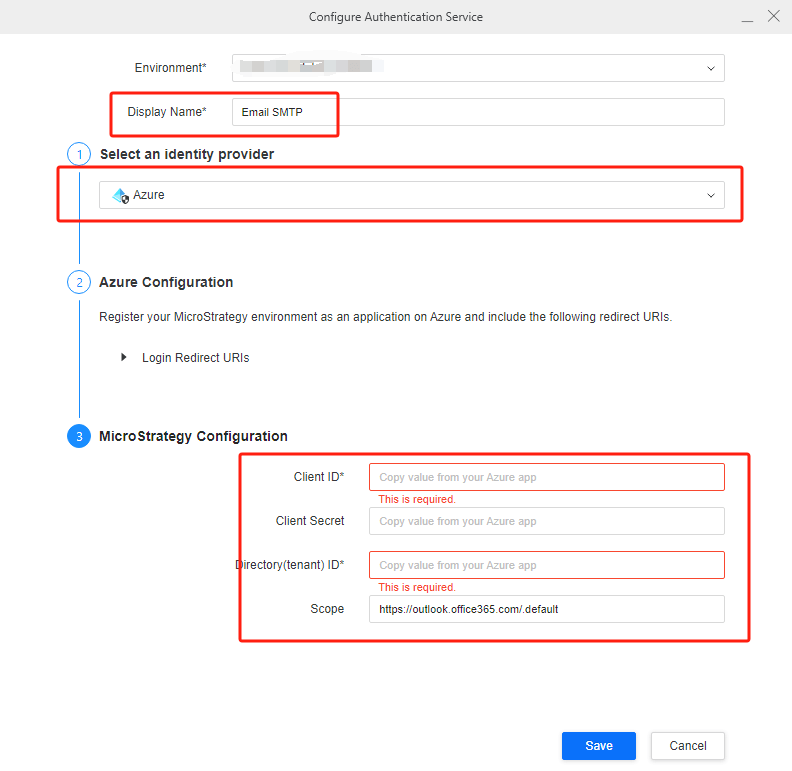Minimize the Configure Authentication Service dialog

click(747, 17)
